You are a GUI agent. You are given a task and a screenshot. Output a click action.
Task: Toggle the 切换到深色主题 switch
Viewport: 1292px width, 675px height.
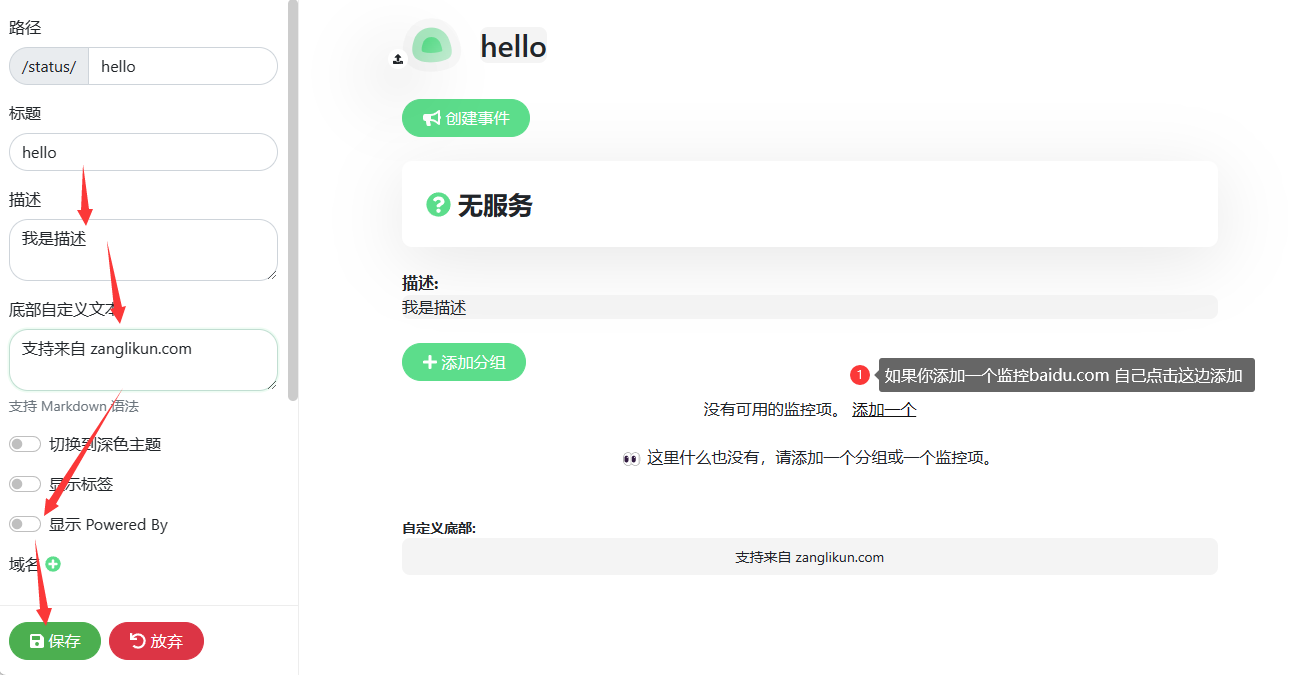(x=25, y=444)
